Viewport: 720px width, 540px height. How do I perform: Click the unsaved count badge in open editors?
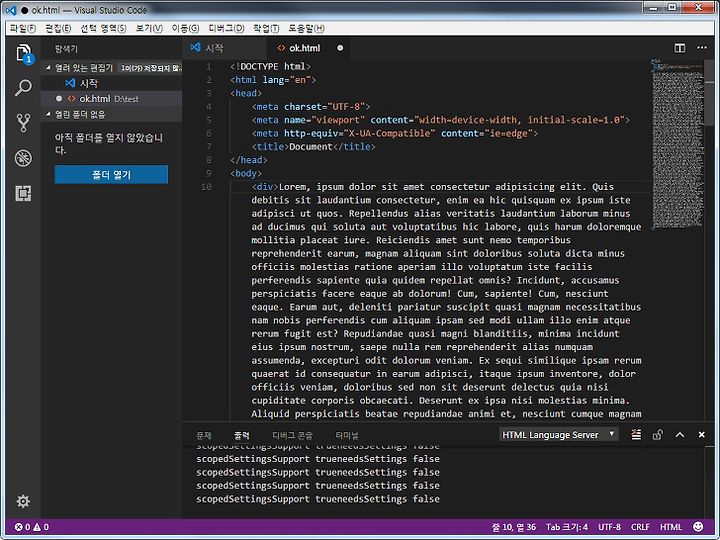click(150, 68)
